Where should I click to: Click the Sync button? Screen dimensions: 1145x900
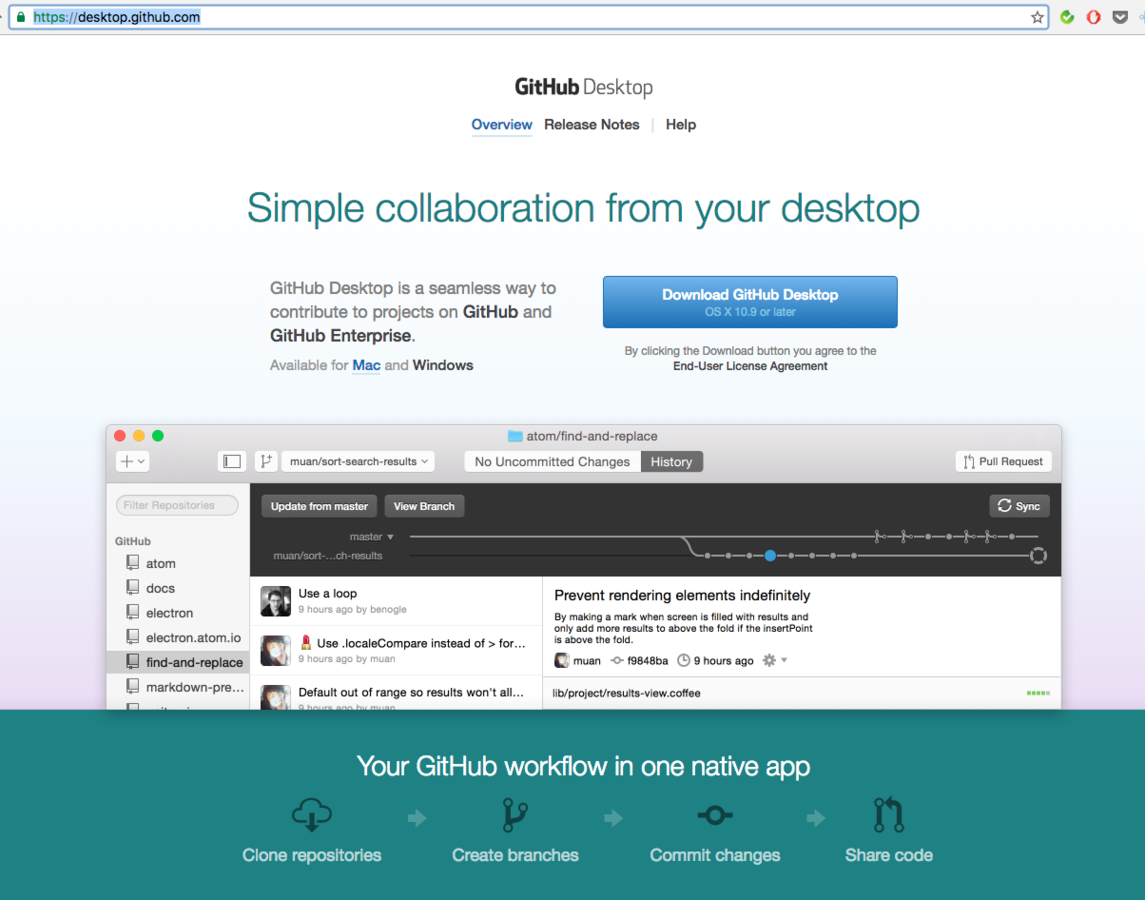(1019, 506)
